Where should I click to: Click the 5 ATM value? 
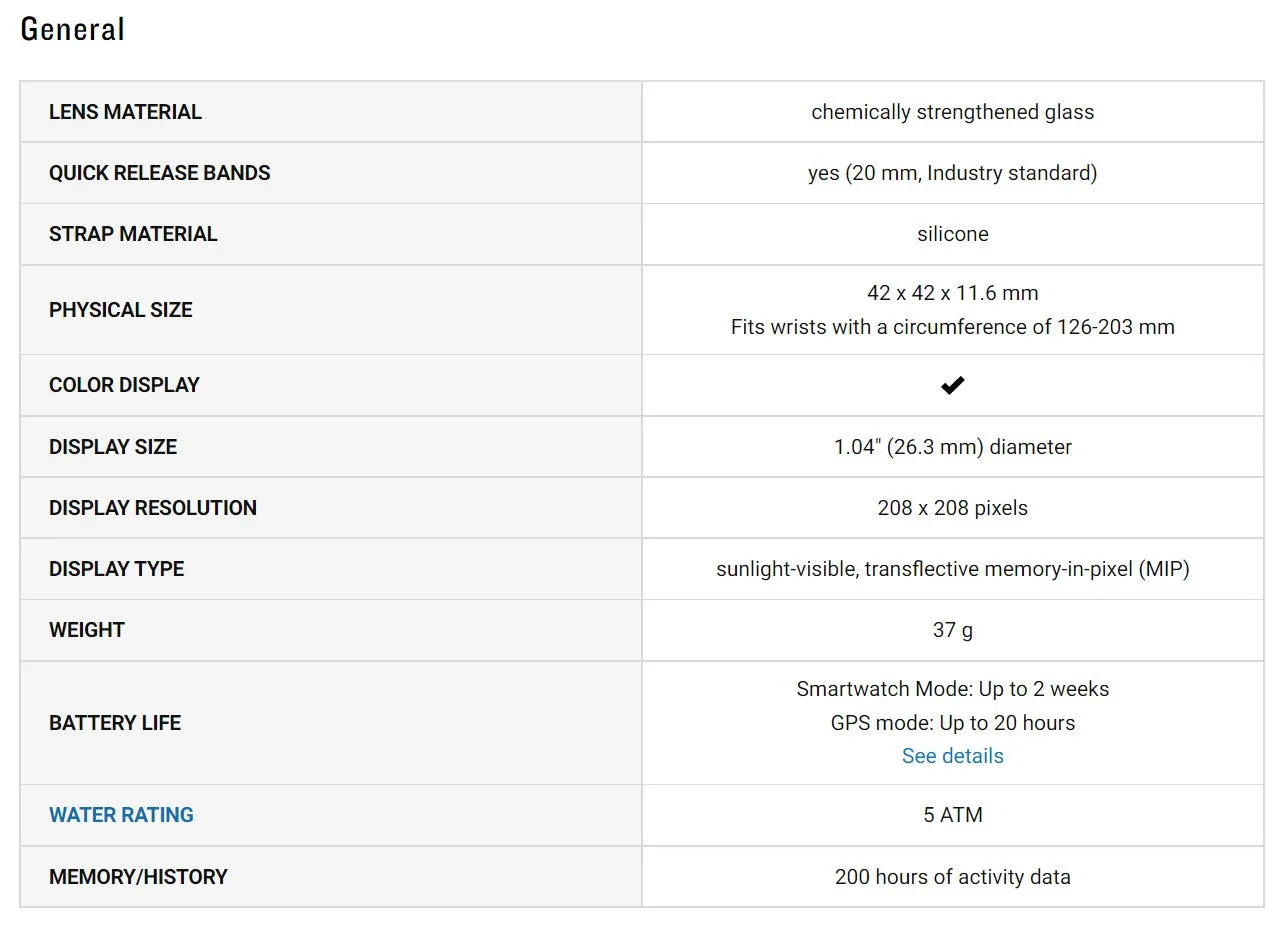(x=952, y=815)
